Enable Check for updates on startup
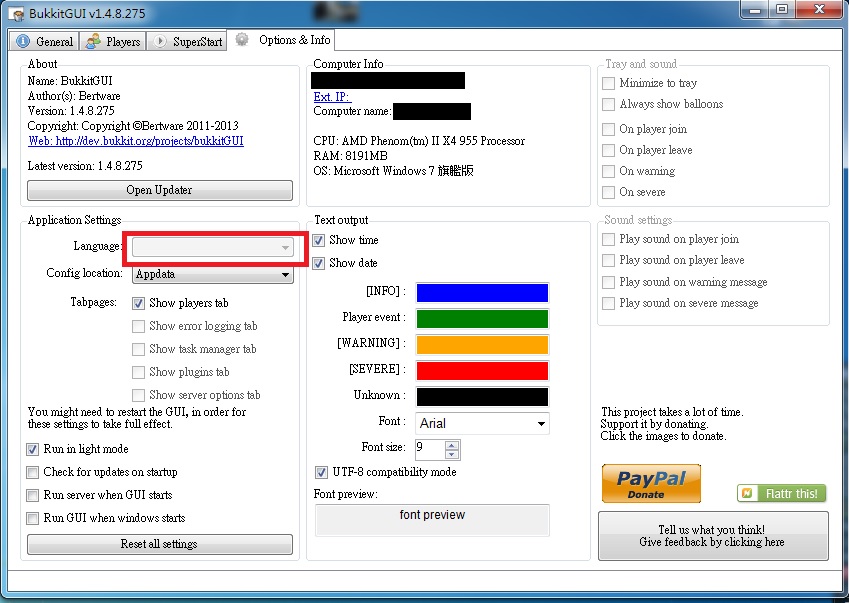Screen dimensions: 849x603 click(34, 472)
